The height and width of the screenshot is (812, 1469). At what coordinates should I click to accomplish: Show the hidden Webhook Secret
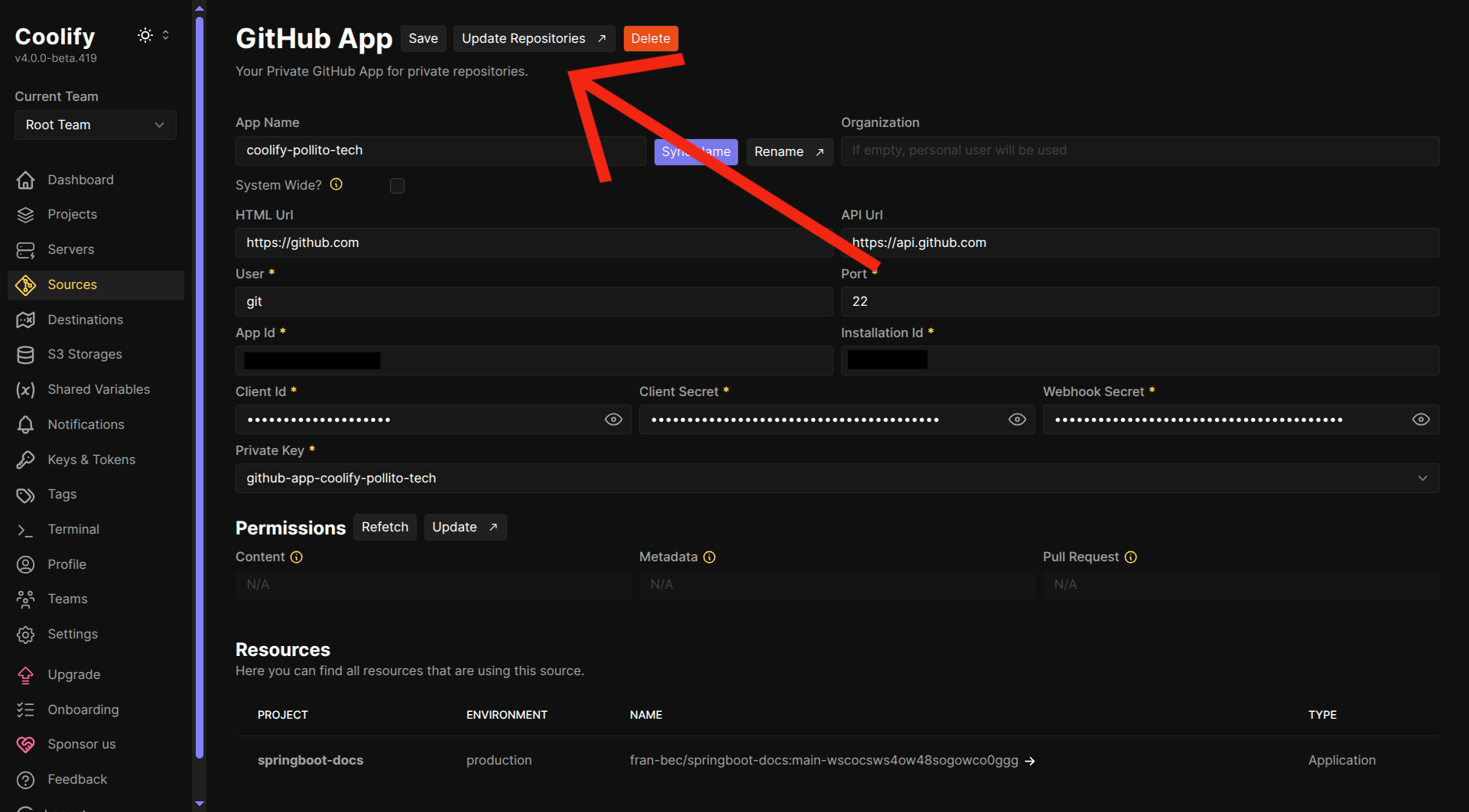(x=1421, y=419)
